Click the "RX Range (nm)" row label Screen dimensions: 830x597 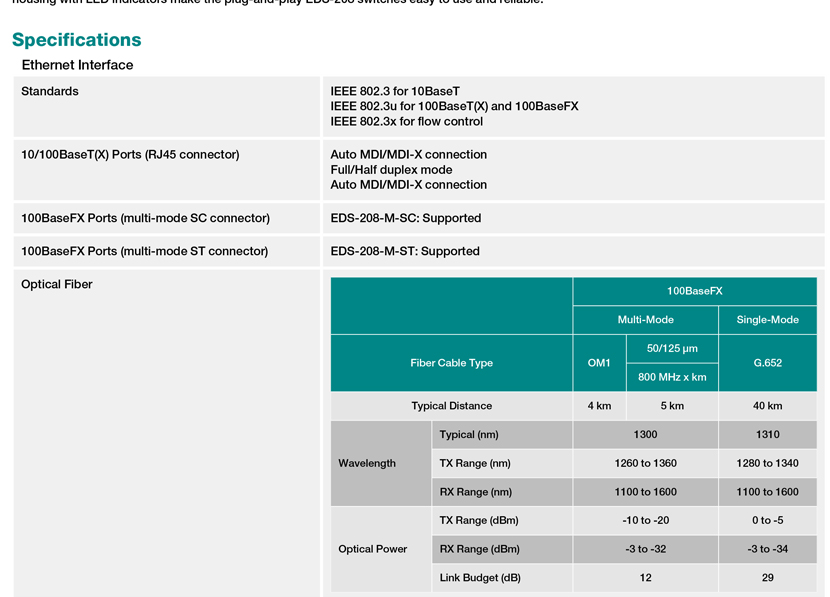pyautogui.click(x=475, y=492)
